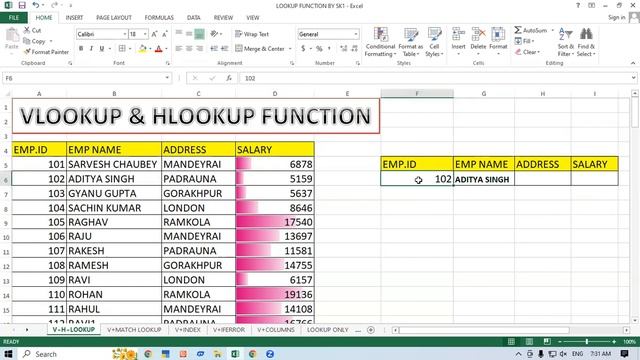Click the Percent Style icon
The height and width of the screenshot is (360, 640).
[319, 49]
